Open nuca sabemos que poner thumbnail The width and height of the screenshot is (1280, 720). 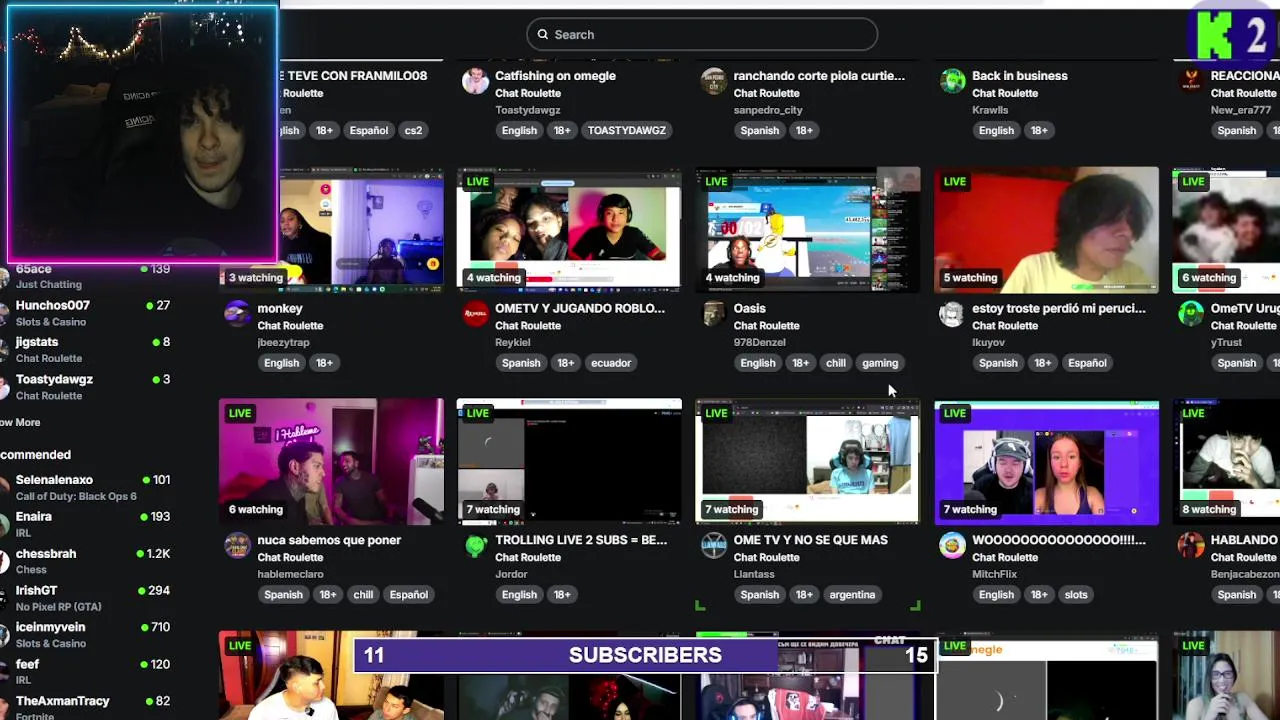331,461
